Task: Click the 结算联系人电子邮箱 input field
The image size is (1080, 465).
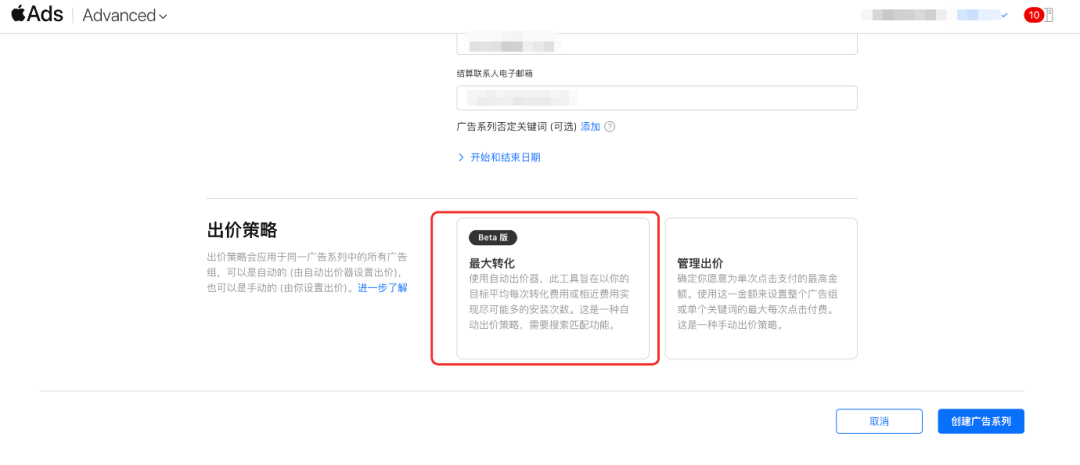Action: [656, 98]
